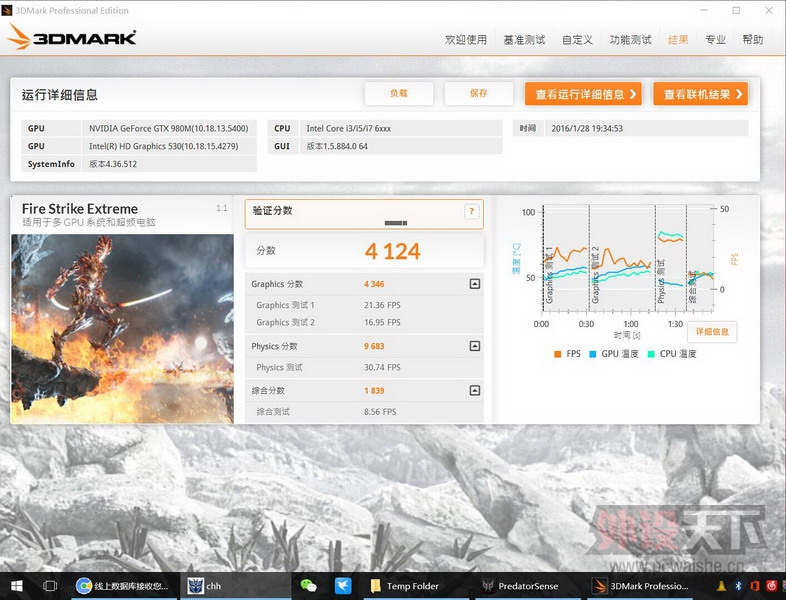Click the yellow bell tray icon

[x=721, y=586]
